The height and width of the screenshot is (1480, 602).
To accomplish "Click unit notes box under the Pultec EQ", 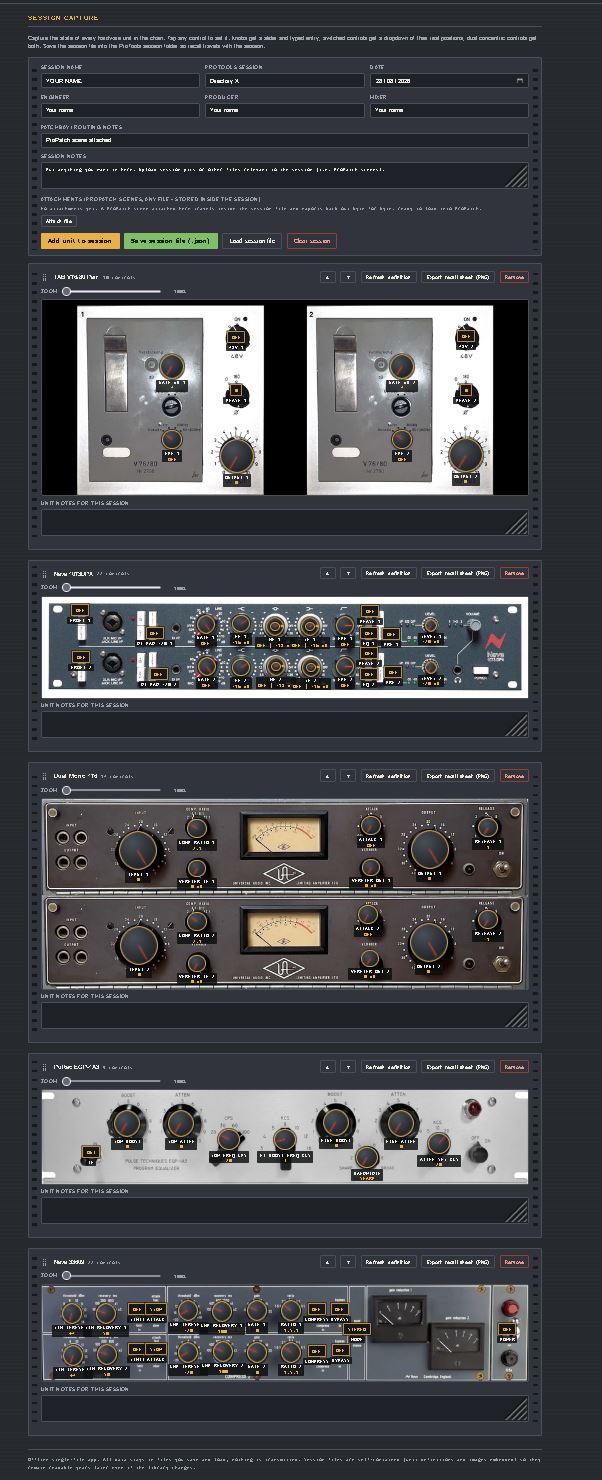I will coord(285,1211).
